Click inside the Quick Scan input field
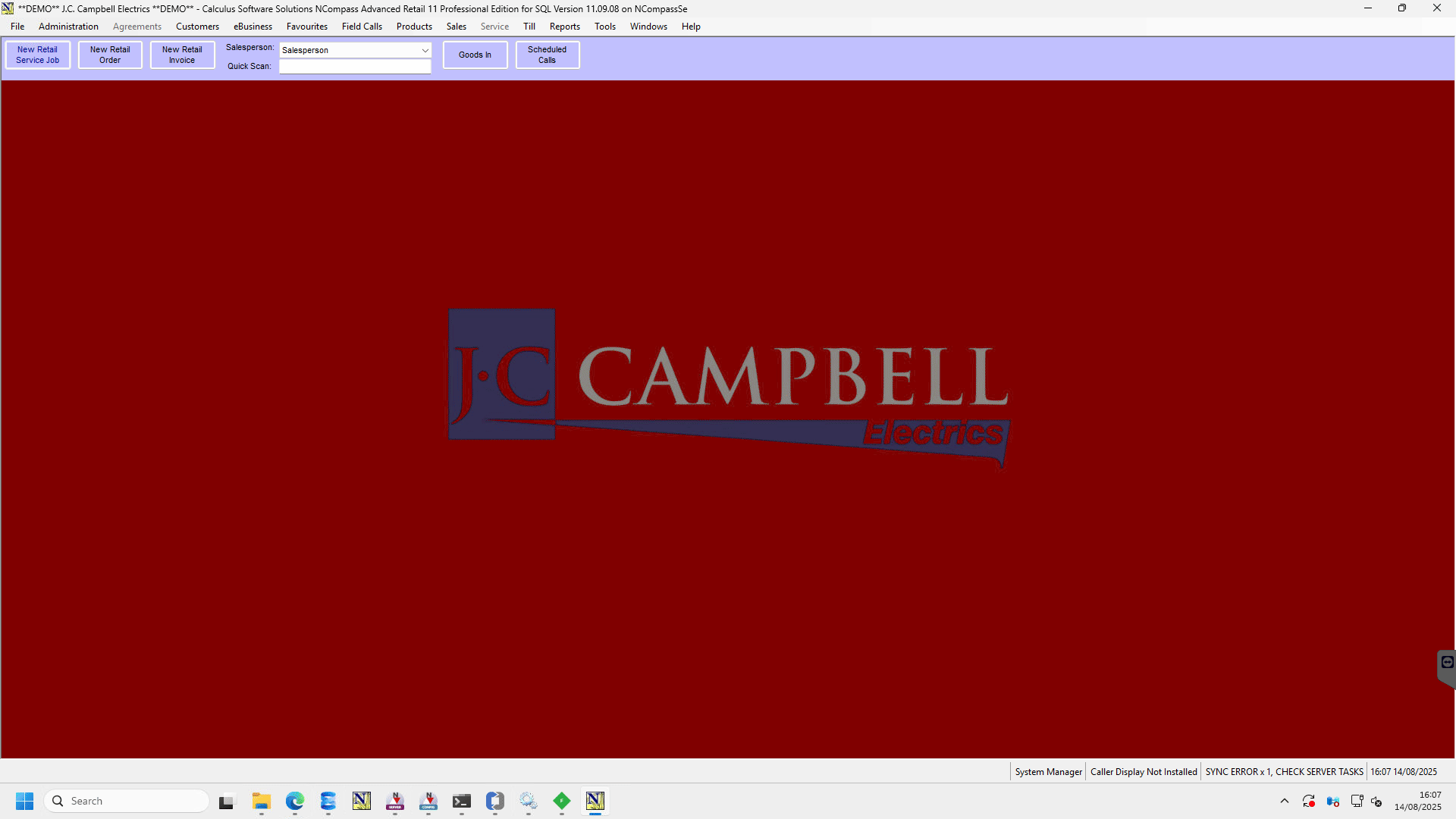 click(354, 66)
